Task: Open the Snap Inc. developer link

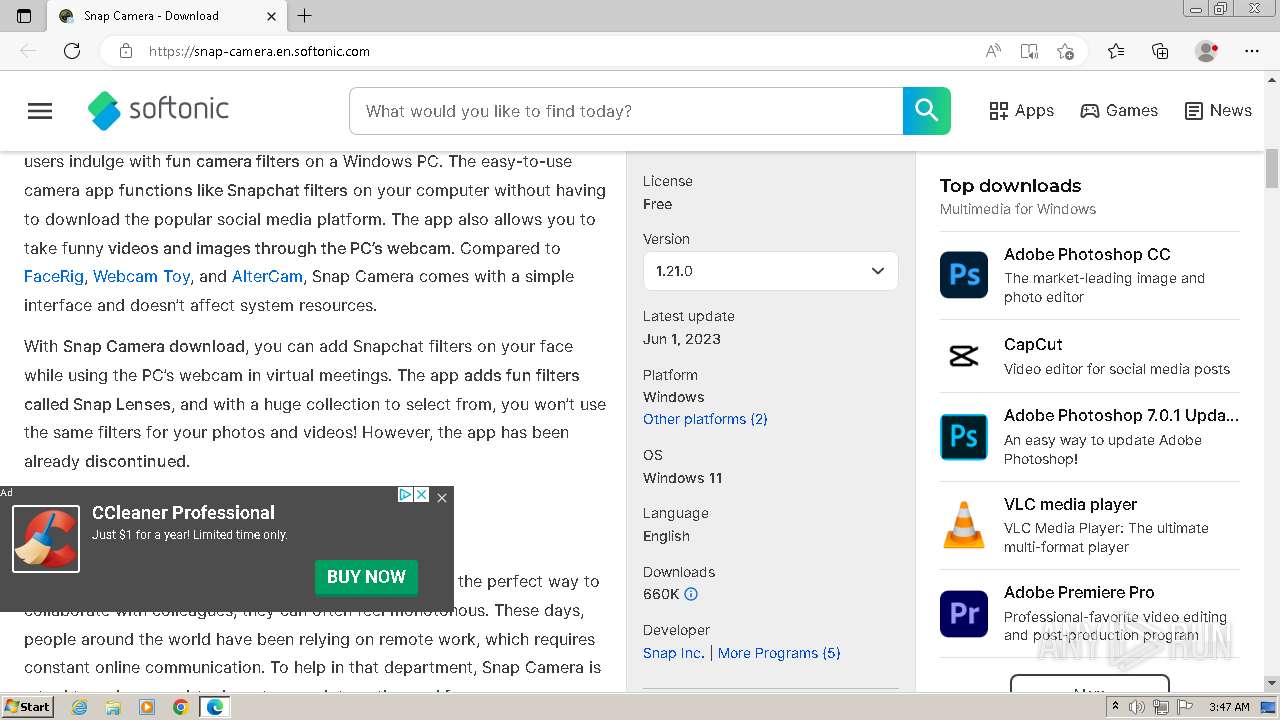Action: click(673, 653)
